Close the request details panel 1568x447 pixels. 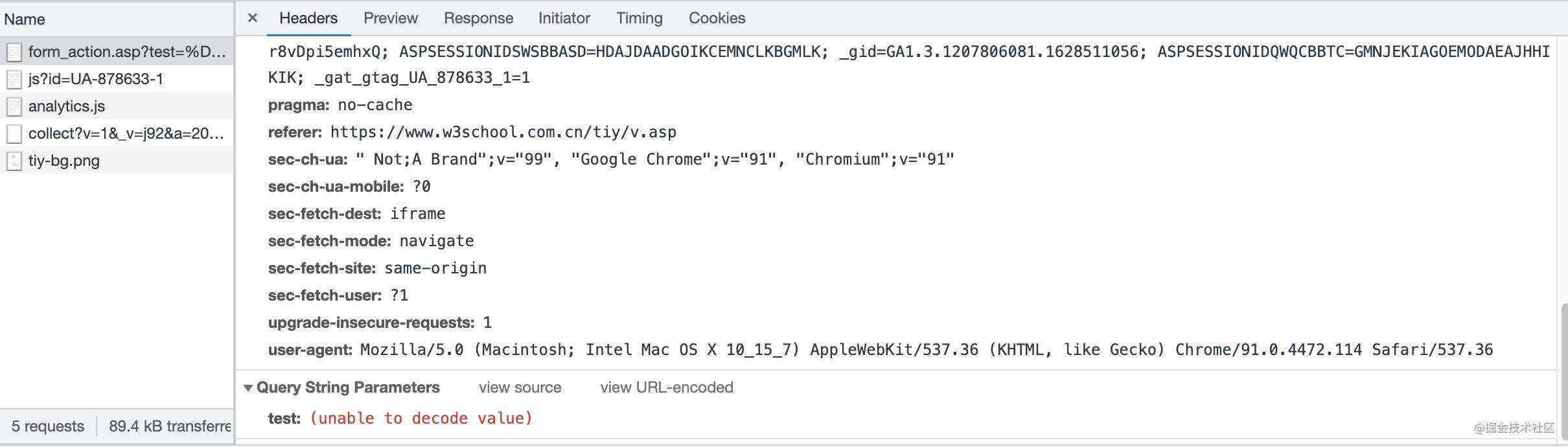(253, 18)
